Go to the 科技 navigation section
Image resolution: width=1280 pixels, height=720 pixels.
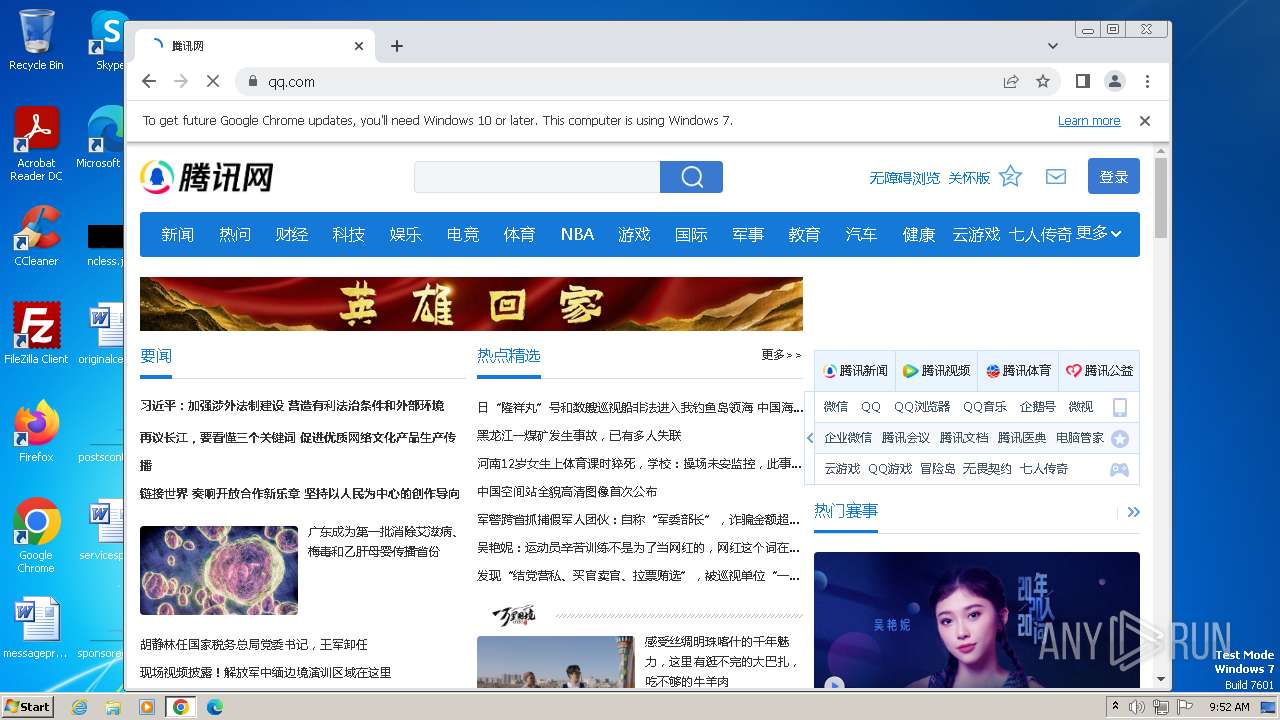[348, 234]
